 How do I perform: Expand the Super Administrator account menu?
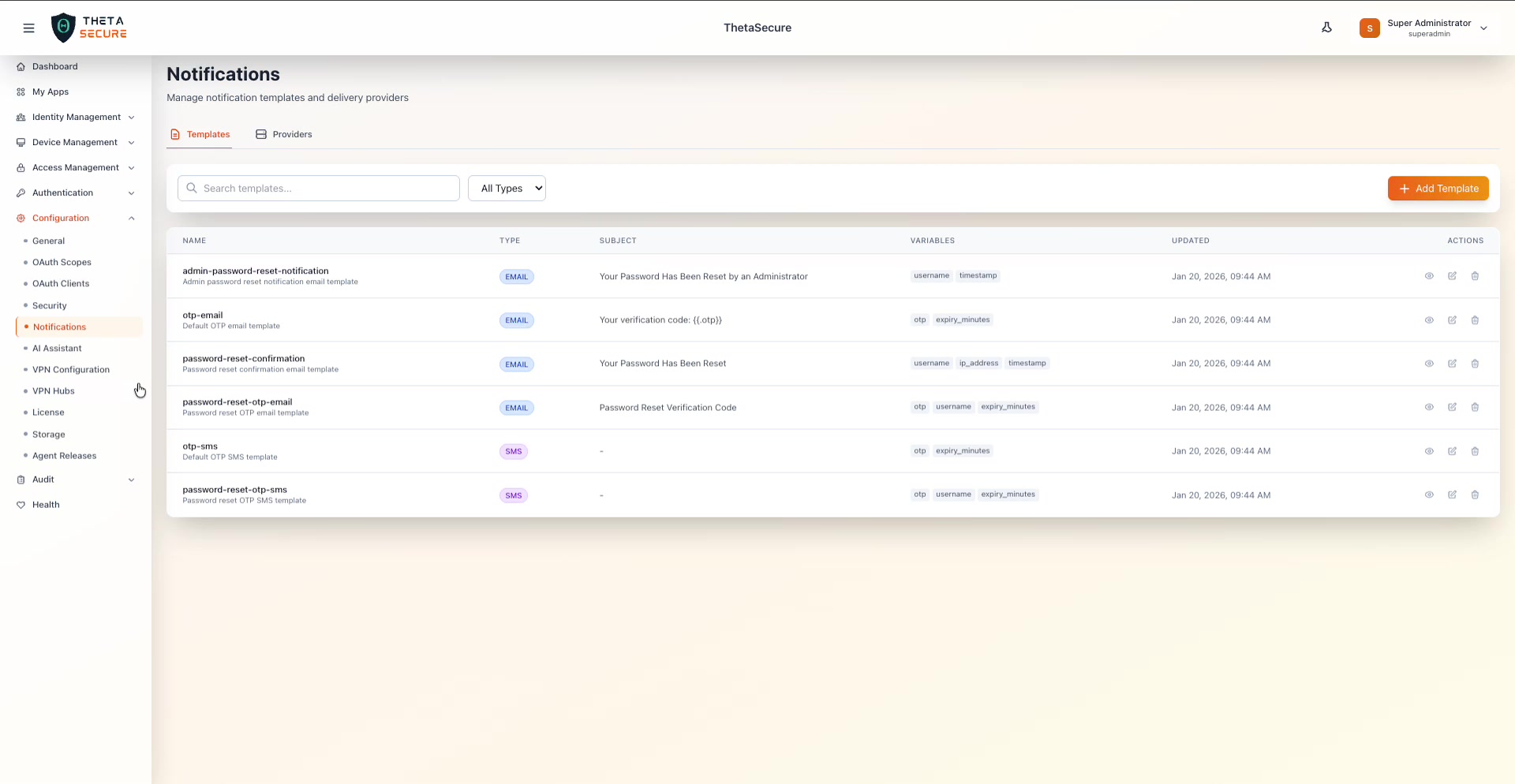(1425, 28)
